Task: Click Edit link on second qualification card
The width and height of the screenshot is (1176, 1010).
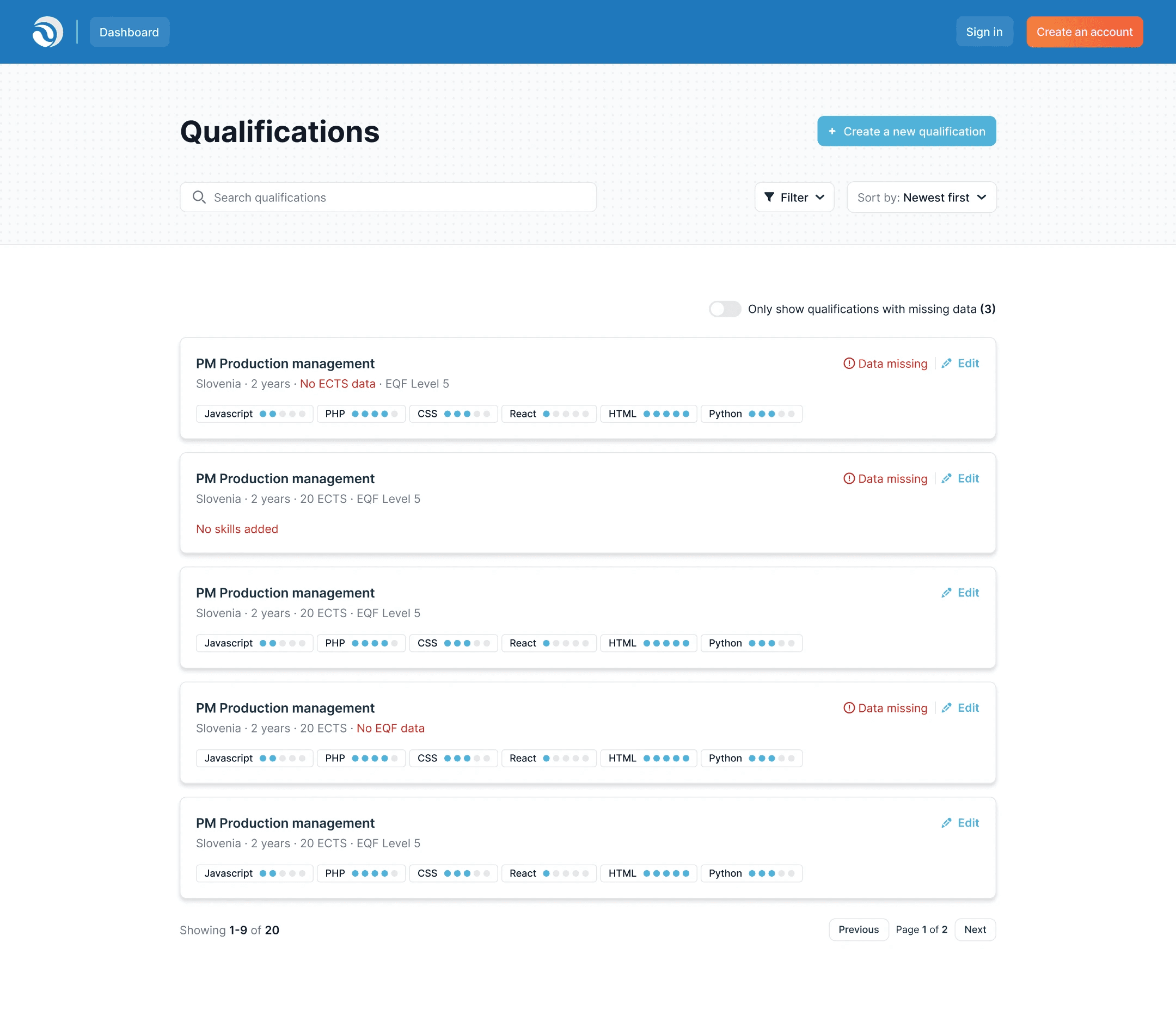Action: pyautogui.click(x=967, y=479)
